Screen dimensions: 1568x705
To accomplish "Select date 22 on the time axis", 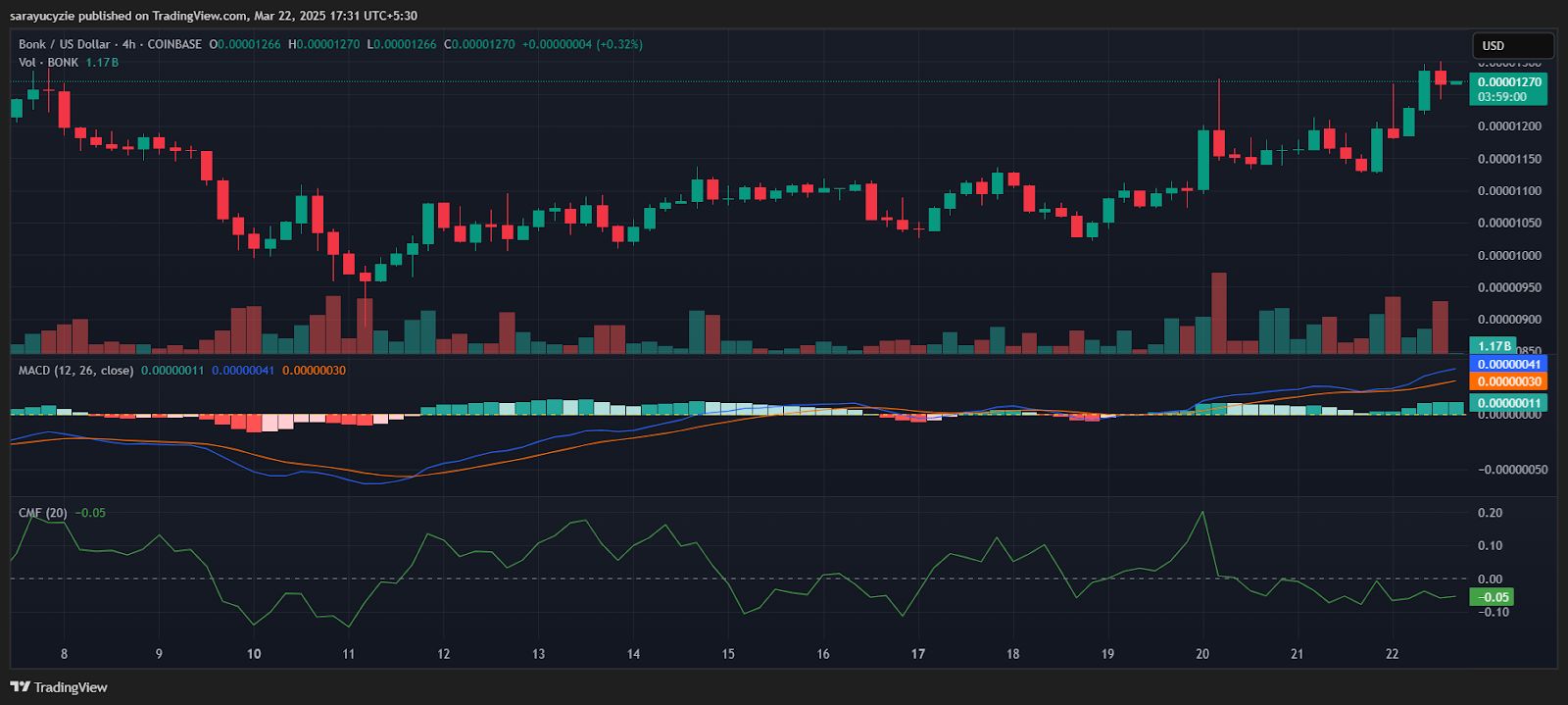I will click(x=1393, y=654).
